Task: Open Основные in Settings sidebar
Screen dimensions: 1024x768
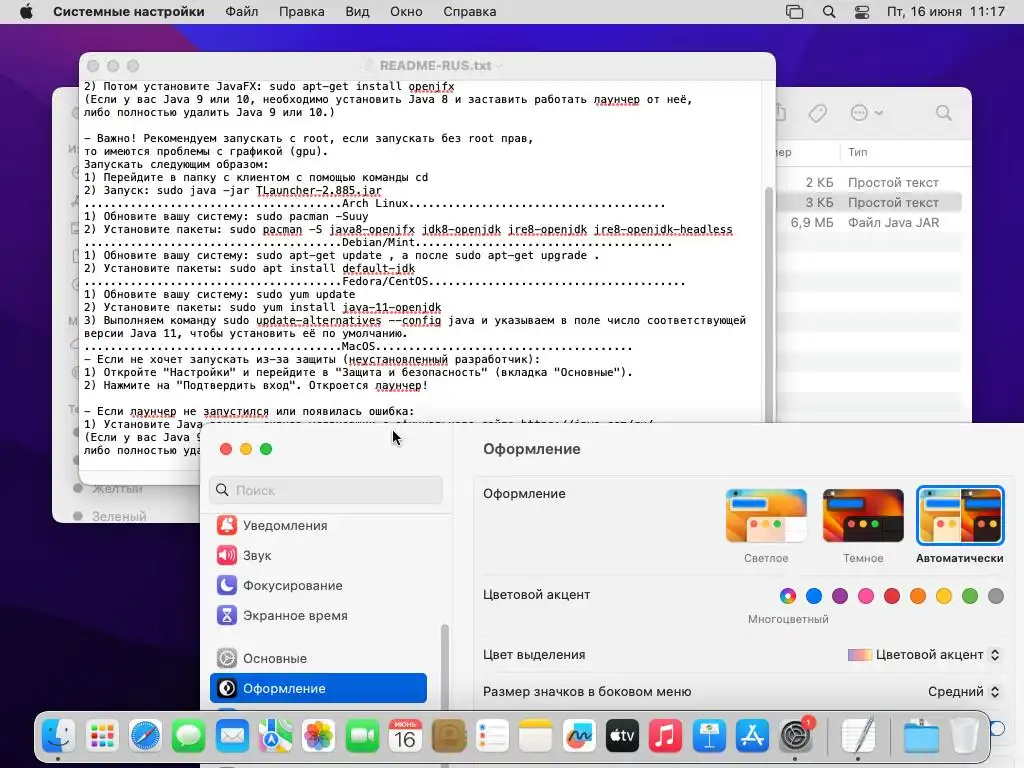Action: (319, 658)
